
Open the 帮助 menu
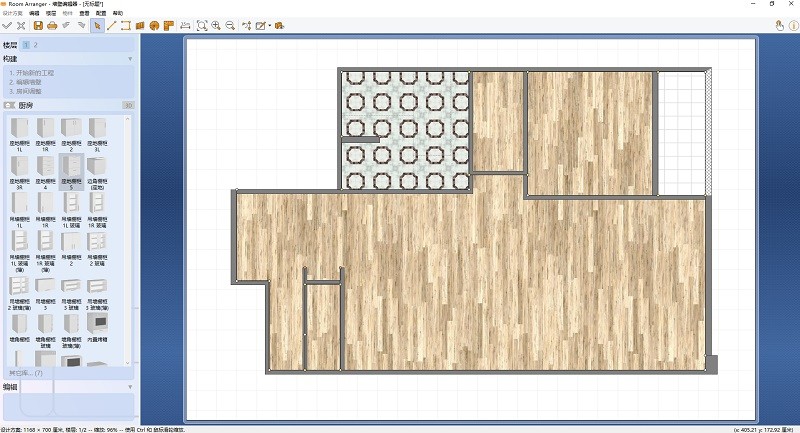118,13
